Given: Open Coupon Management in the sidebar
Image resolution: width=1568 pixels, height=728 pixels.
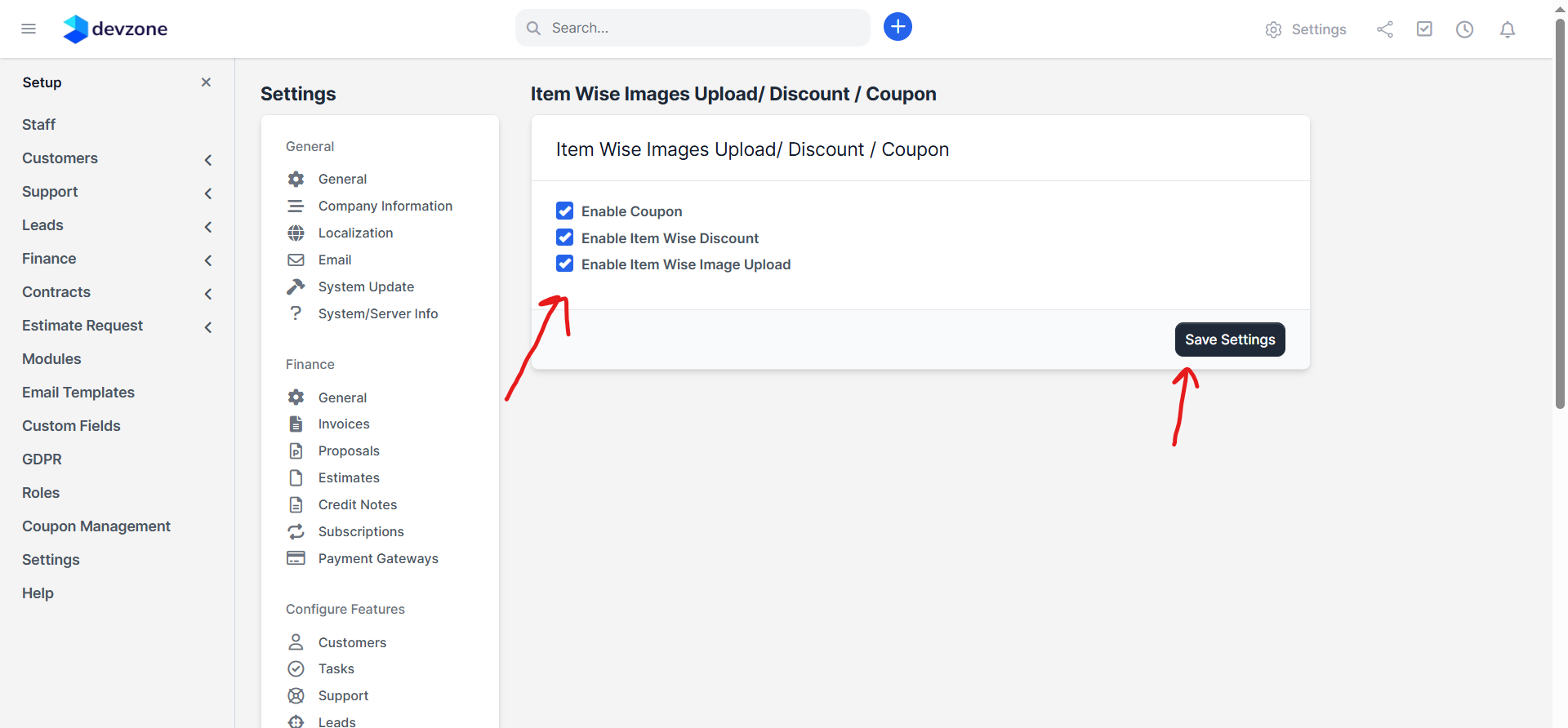Looking at the screenshot, I should coord(96,526).
